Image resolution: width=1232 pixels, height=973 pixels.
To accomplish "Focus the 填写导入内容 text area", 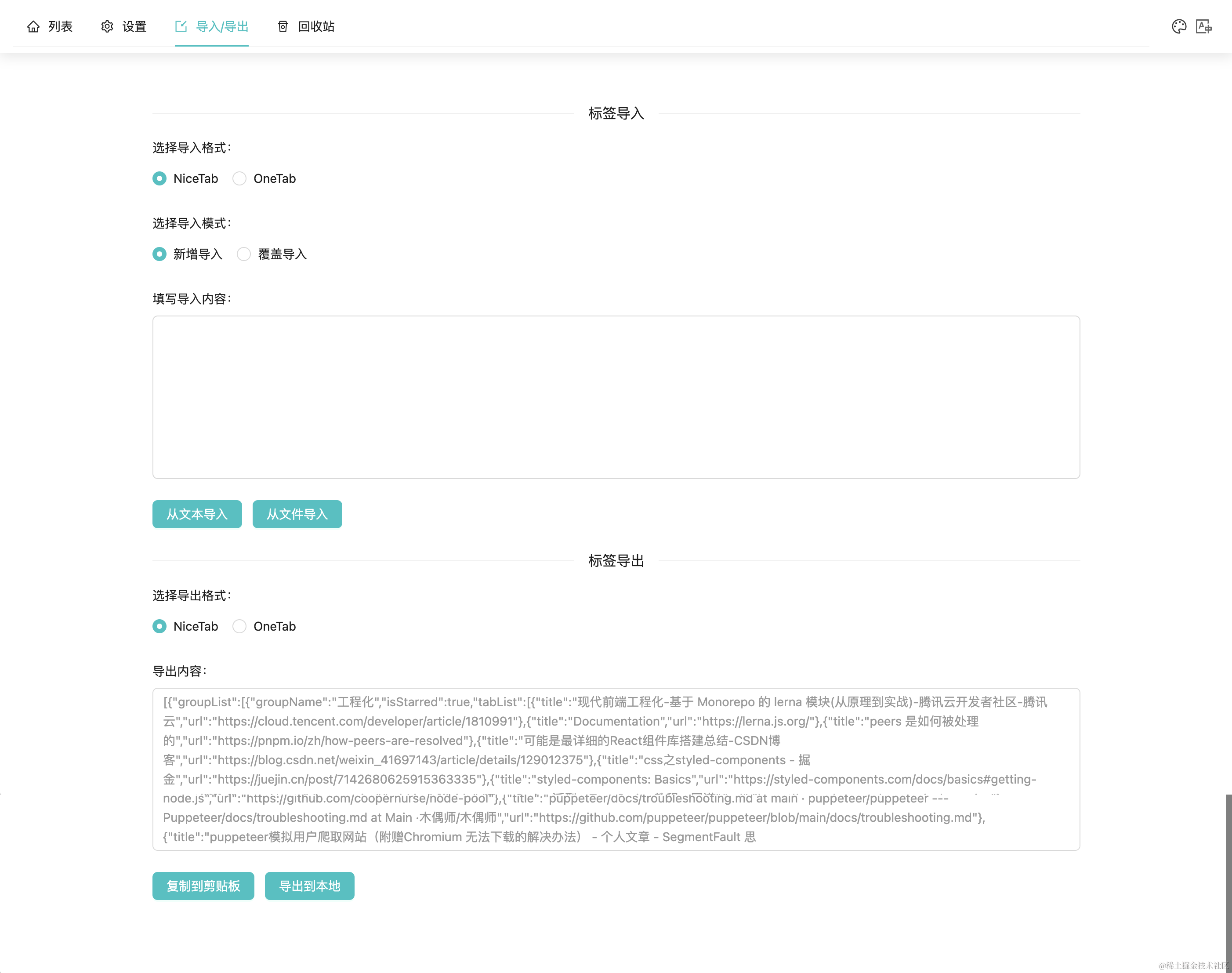I will (x=616, y=397).
